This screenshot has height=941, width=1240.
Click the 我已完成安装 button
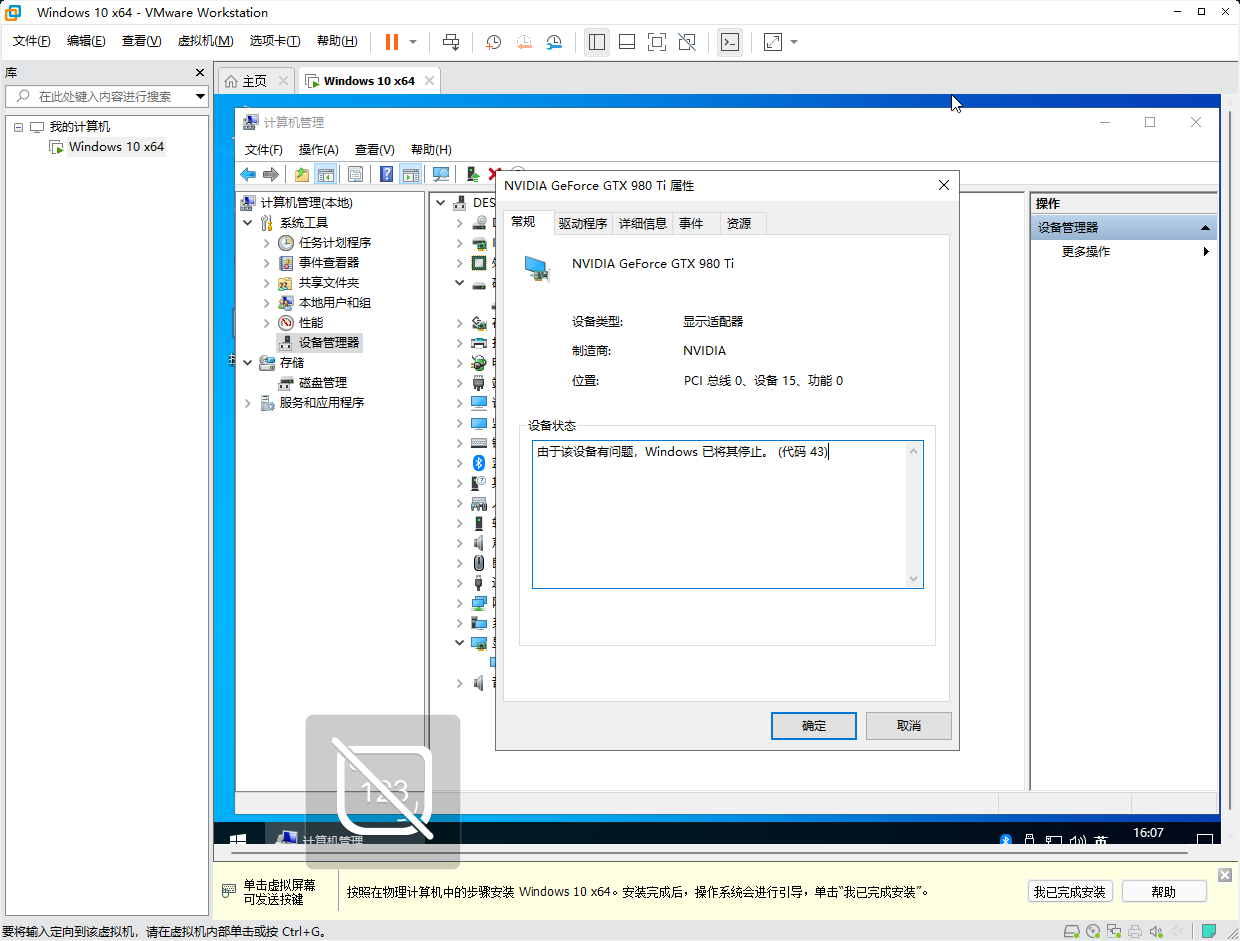point(1070,892)
